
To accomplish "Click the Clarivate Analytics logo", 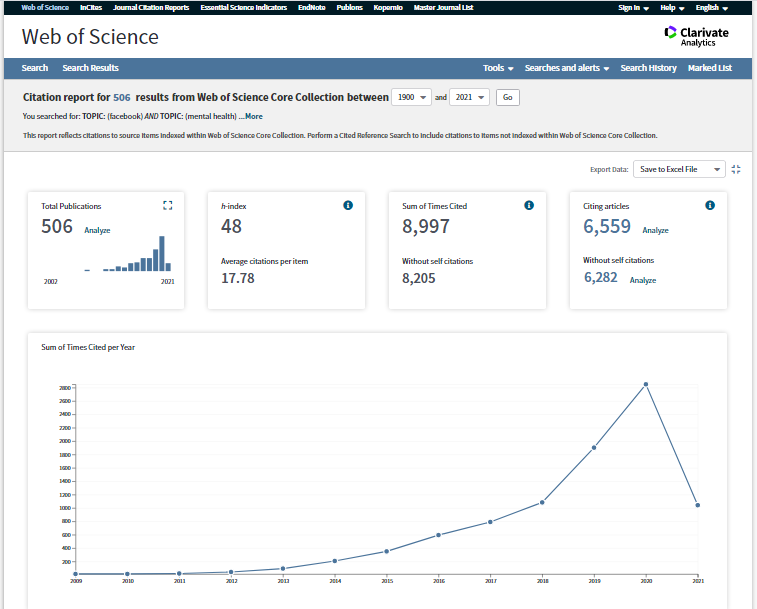I will tap(697, 37).
